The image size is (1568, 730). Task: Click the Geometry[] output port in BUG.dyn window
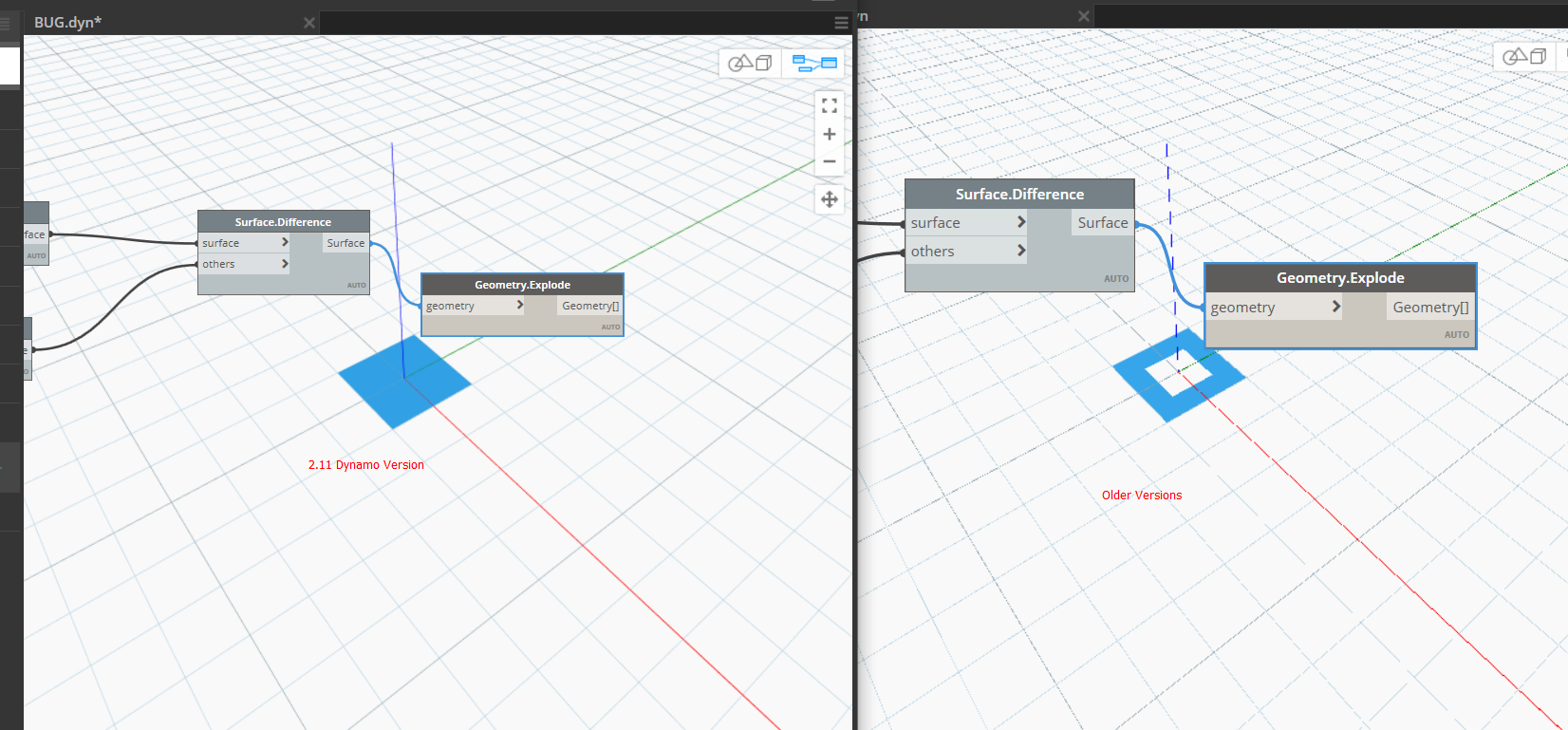[x=590, y=306]
